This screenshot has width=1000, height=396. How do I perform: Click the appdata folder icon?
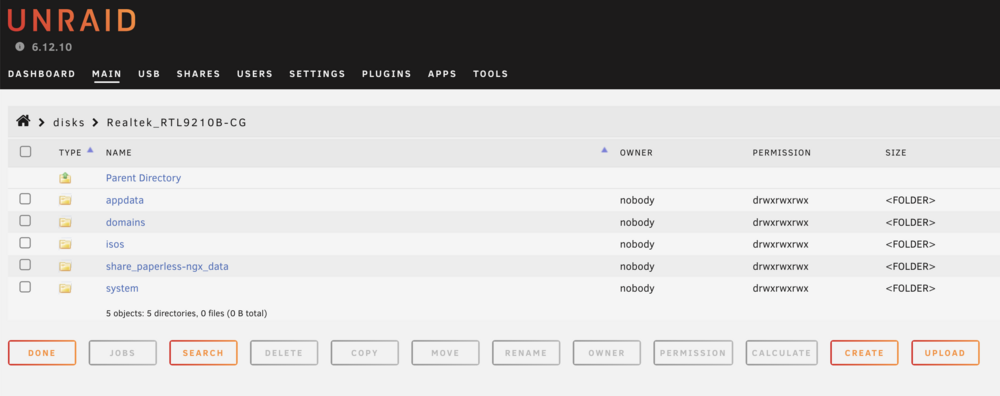pyautogui.click(x=65, y=200)
